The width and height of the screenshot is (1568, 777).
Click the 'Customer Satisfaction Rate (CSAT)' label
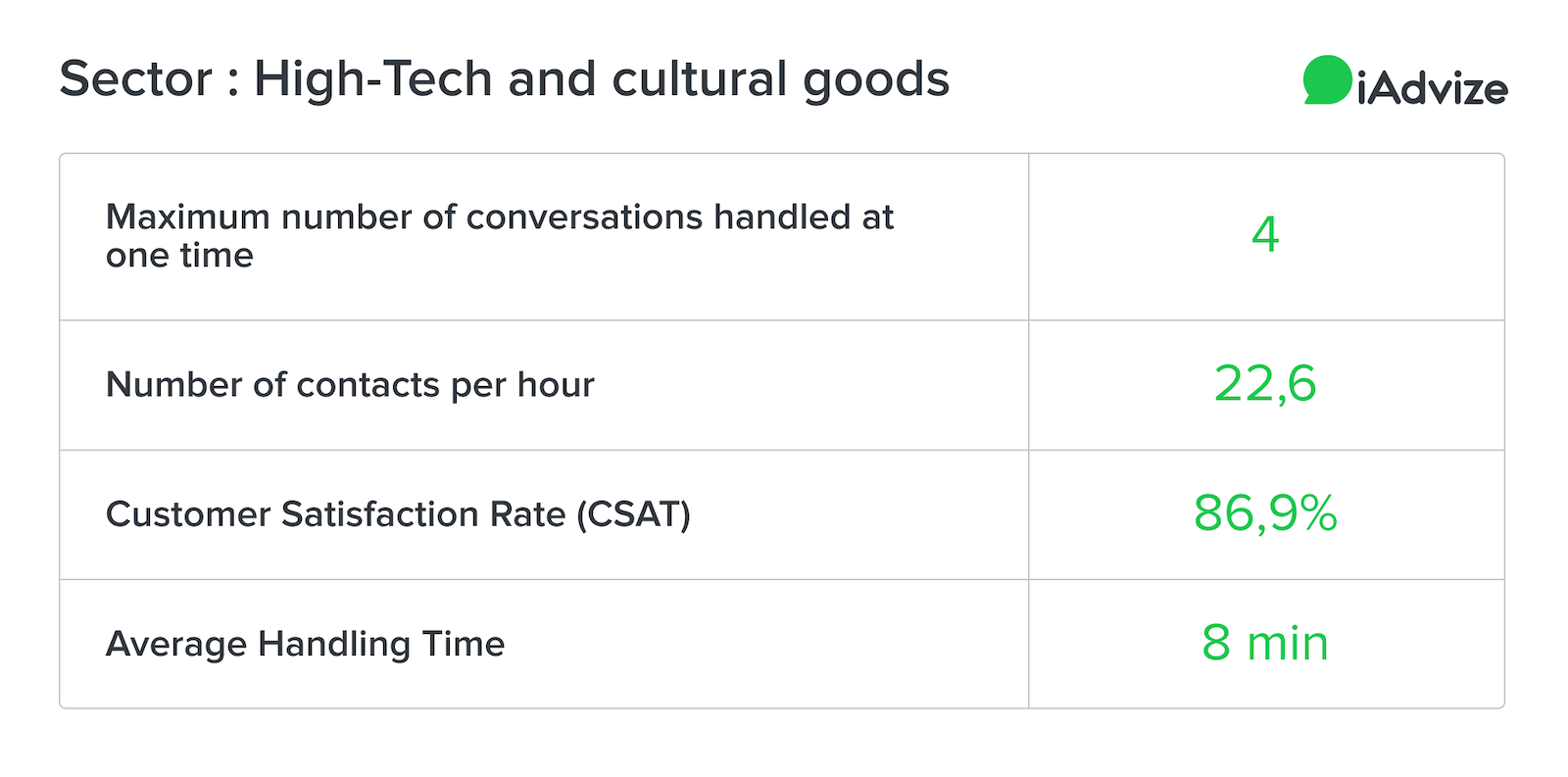(398, 514)
